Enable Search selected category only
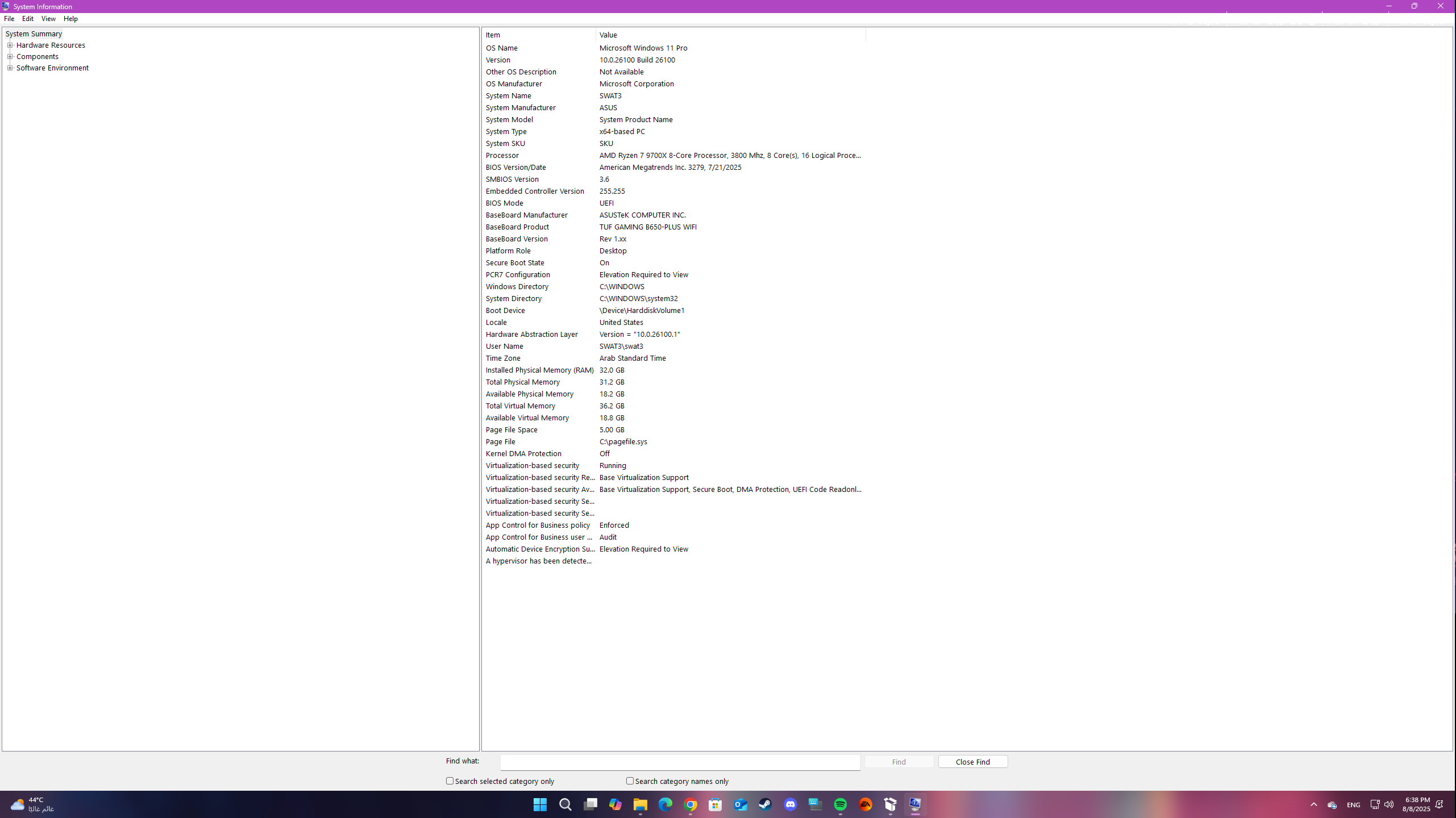Image resolution: width=1456 pixels, height=818 pixels. 450,781
